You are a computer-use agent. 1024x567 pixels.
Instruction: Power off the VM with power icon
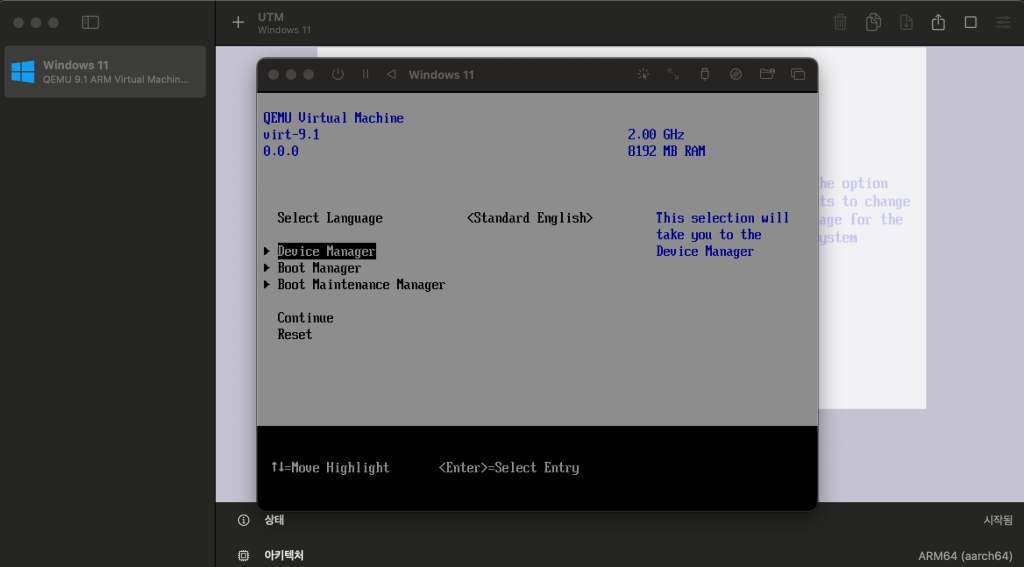tap(338, 74)
